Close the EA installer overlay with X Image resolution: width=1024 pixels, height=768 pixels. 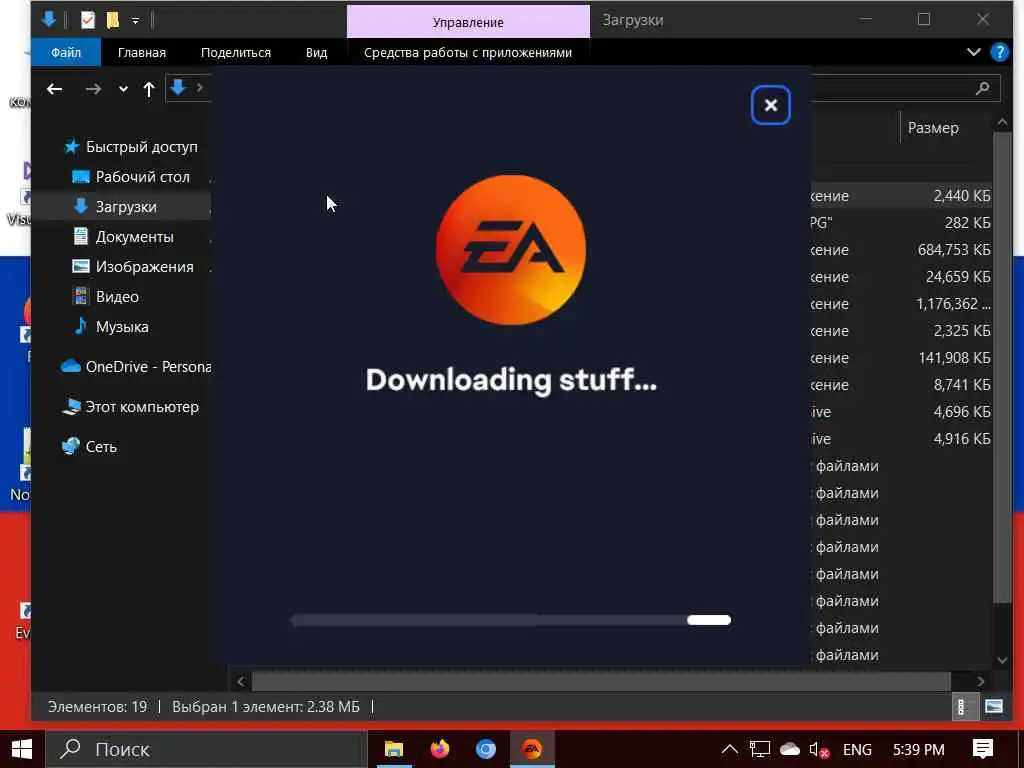(x=771, y=105)
